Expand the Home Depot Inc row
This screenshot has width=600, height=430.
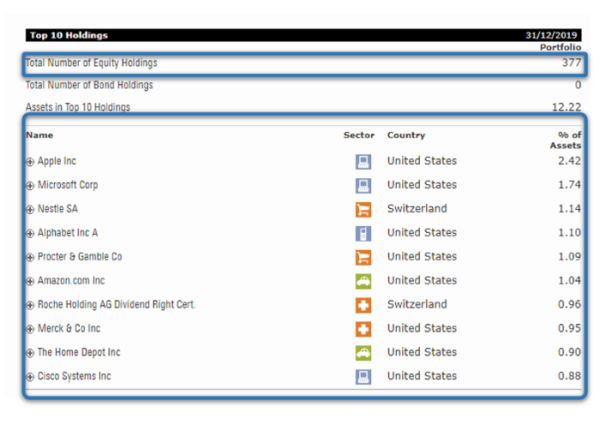click(30, 353)
